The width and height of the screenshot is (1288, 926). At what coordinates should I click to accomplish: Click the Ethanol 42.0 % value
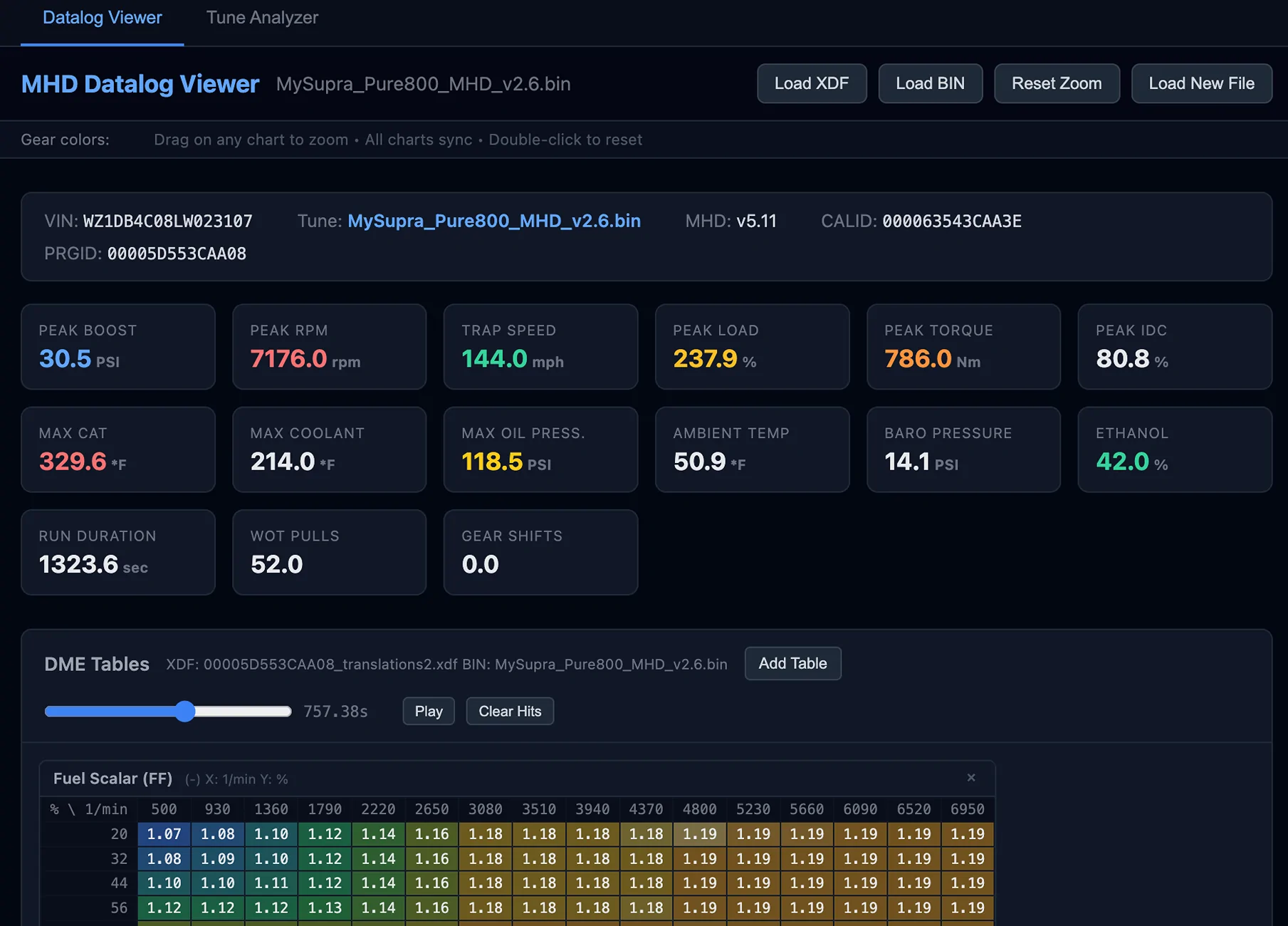(1132, 462)
